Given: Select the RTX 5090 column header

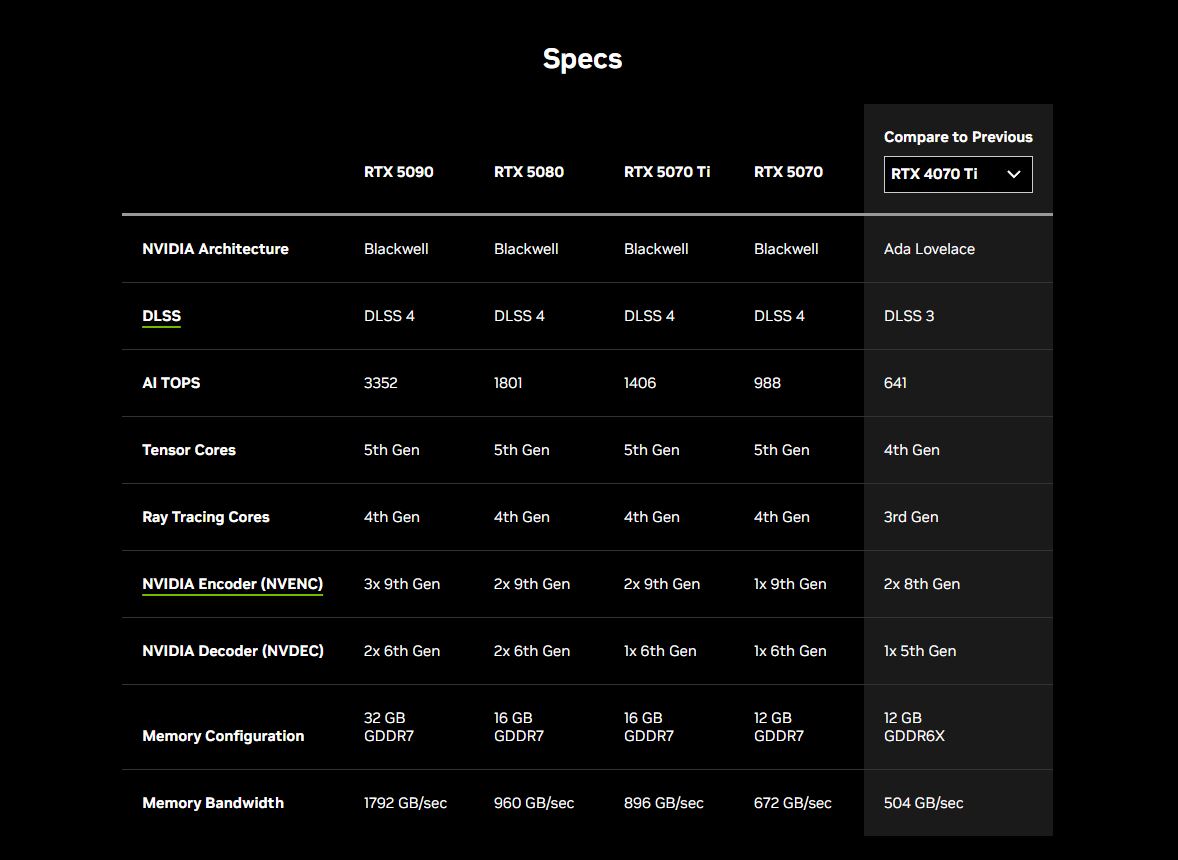Looking at the screenshot, I should coord(398,172).
